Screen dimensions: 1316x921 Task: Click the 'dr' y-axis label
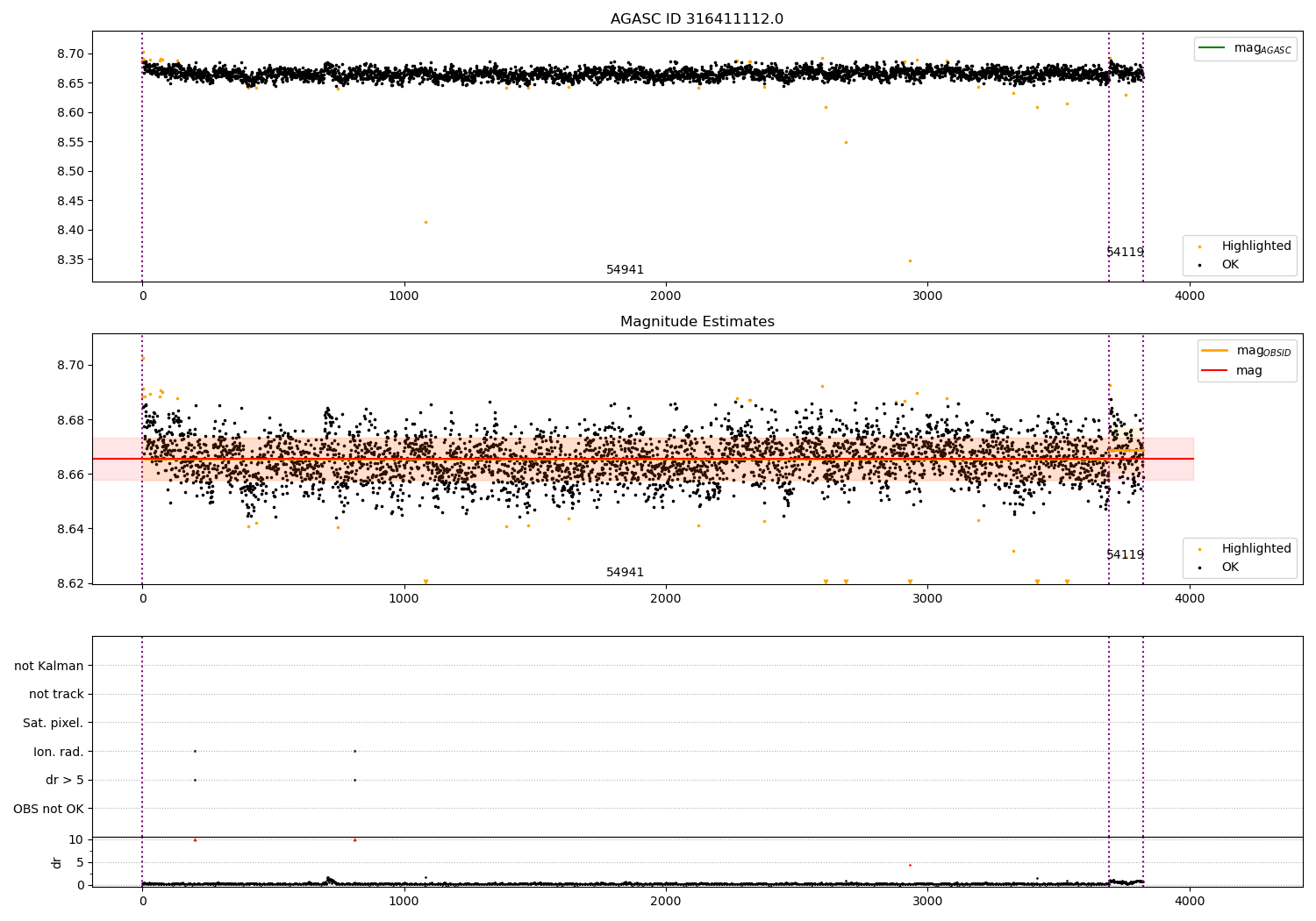coord(57,862)
